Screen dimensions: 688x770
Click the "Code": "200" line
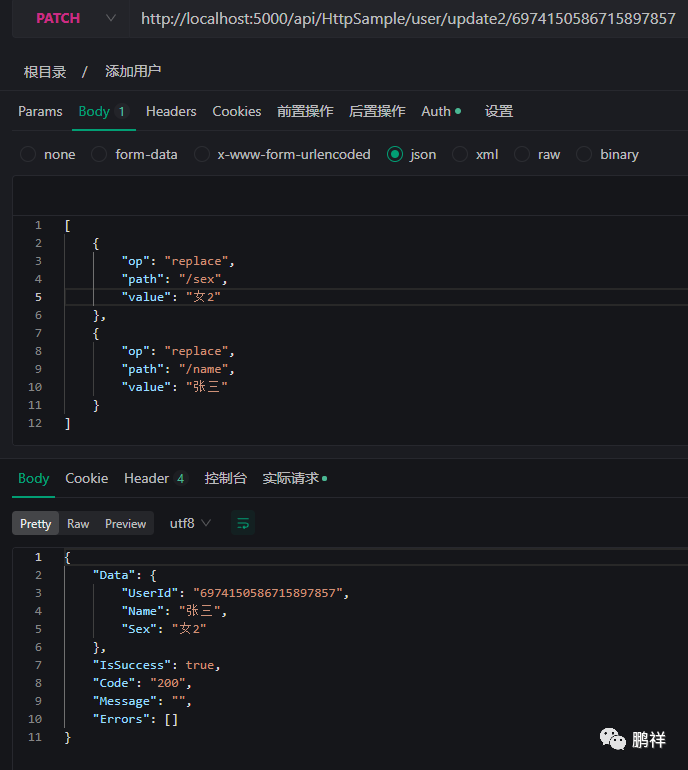pos(142,683)
